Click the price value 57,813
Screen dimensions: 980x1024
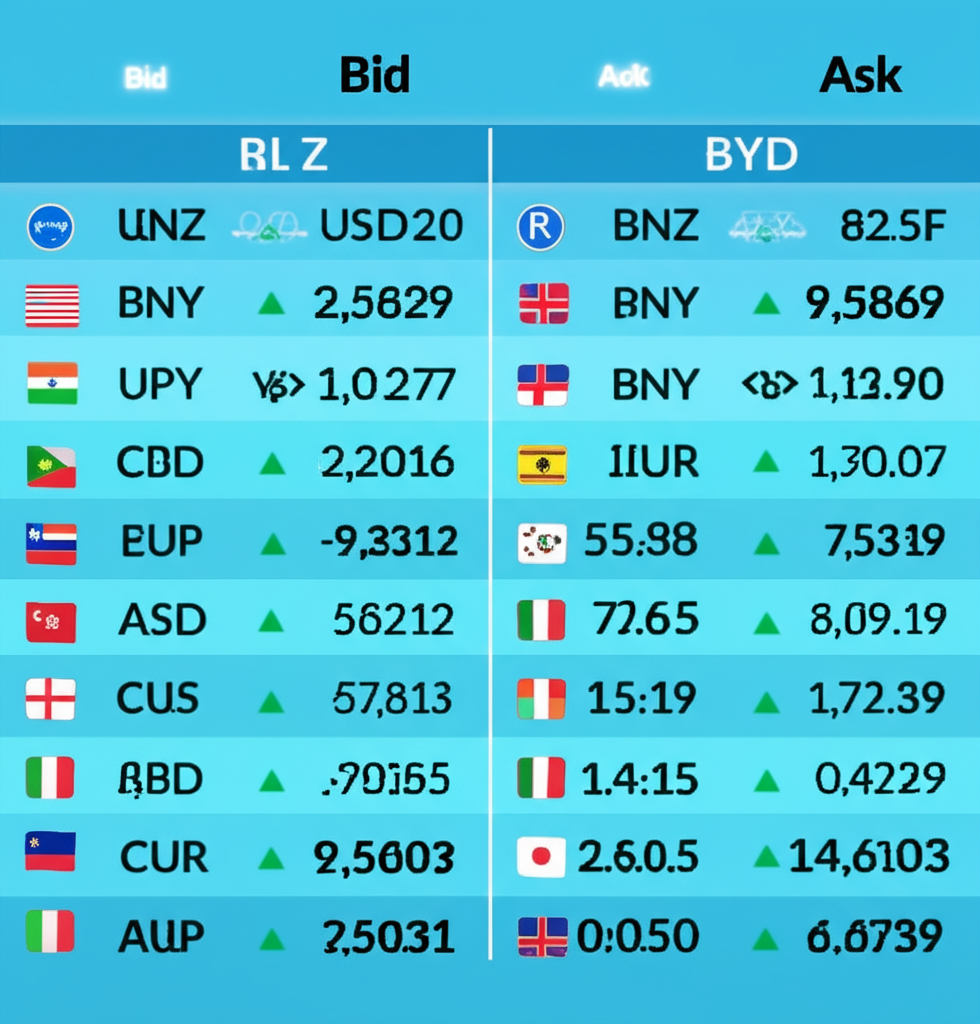[x=392, y=699]
